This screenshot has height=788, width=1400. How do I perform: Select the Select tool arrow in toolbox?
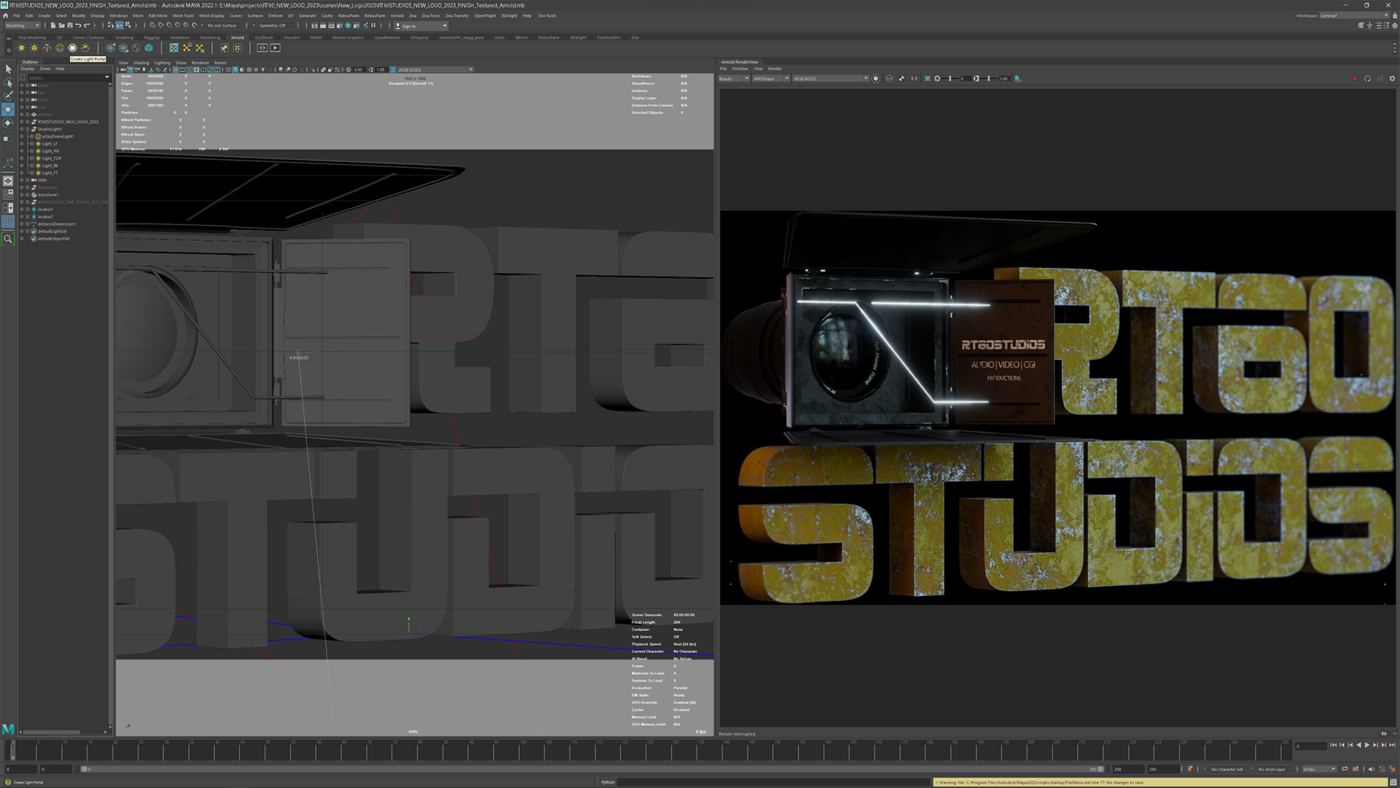(x=8, y=69)
